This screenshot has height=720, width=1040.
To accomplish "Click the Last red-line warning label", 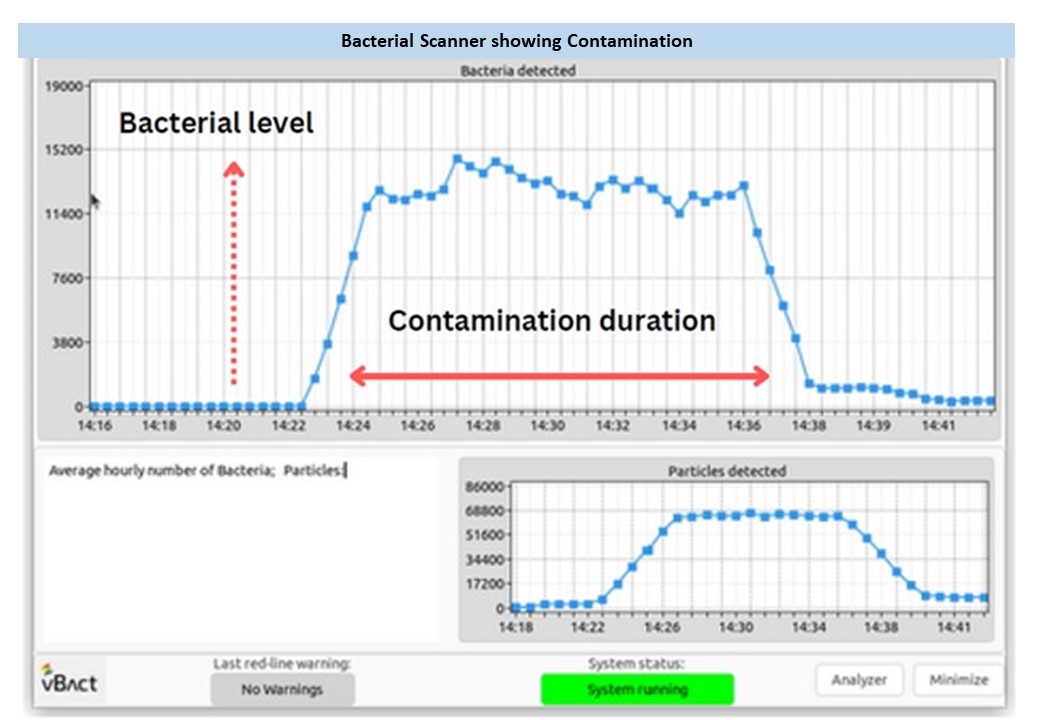I will coord(281,663).
